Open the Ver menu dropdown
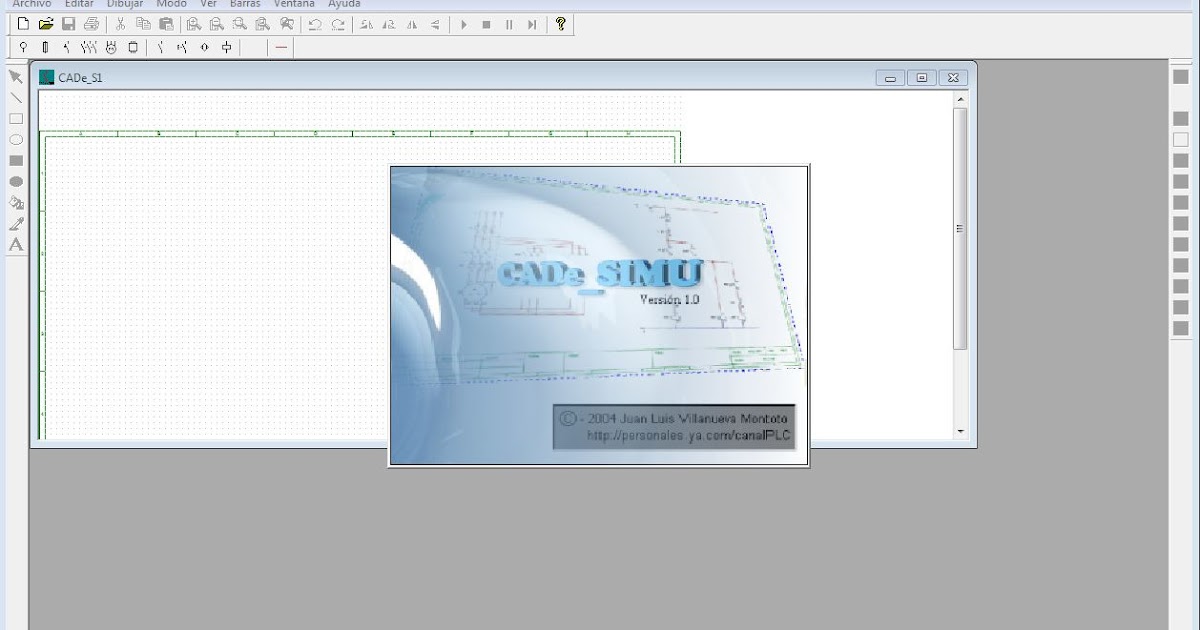This screenshot has height=630, width=1200. 207,4
